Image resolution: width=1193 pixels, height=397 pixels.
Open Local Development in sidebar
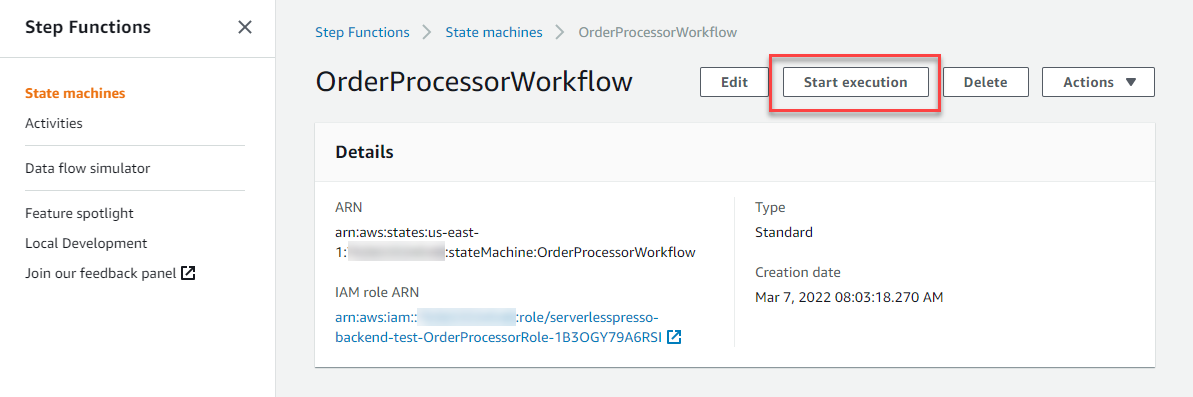(x=86, y=243)
